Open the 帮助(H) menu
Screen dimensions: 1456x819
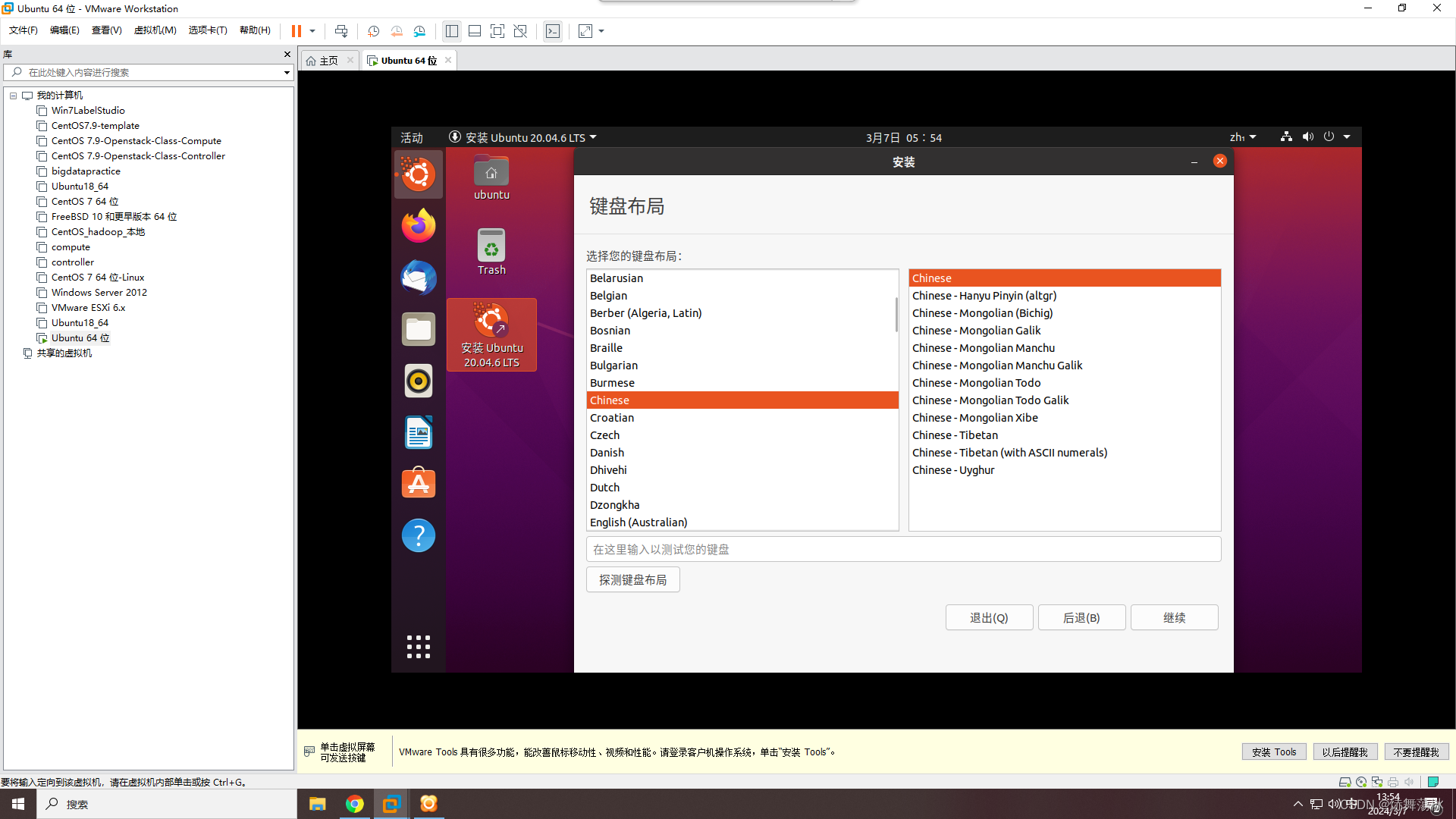[x=255, y=30]
